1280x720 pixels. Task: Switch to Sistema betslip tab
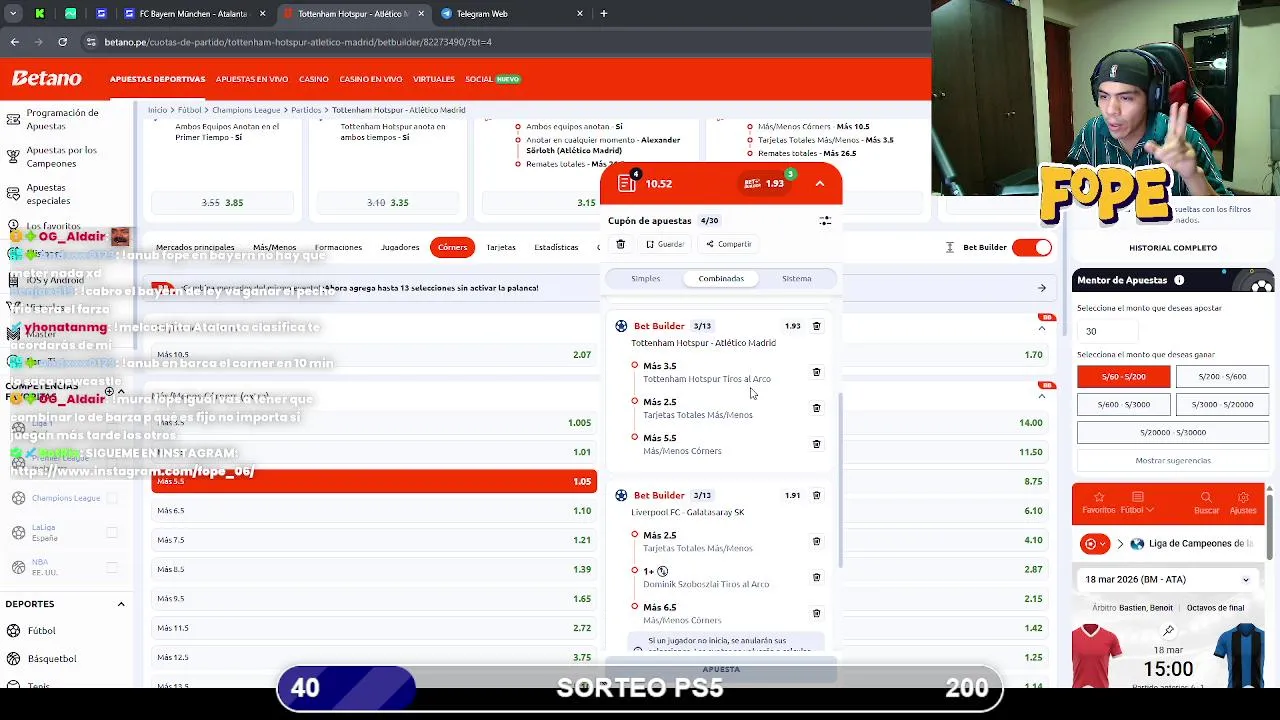(x=797, y=279)
